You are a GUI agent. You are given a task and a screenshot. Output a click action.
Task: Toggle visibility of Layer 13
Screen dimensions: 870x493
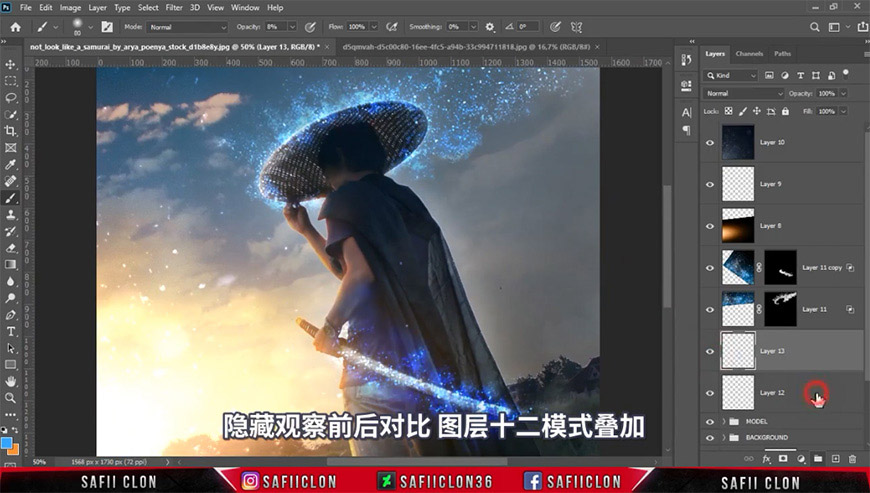[710, 351]
